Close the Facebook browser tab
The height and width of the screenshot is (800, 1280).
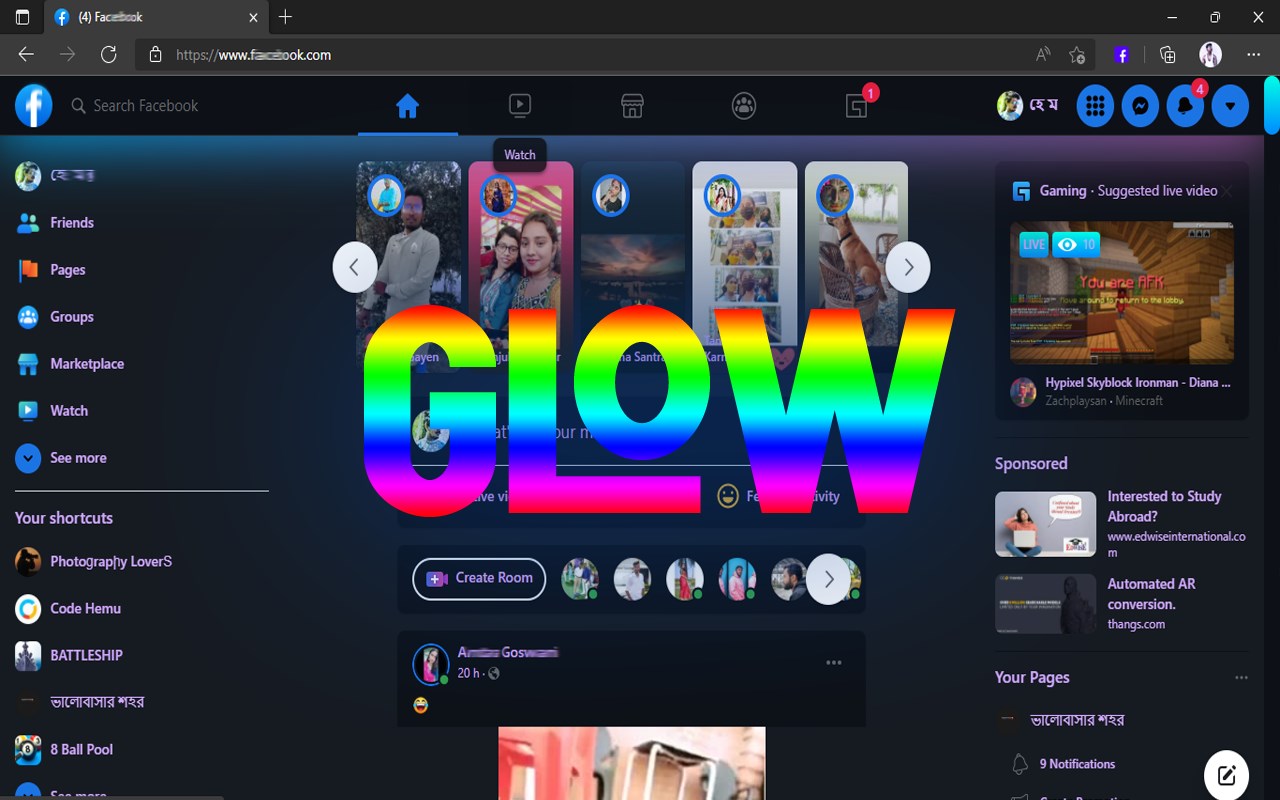click(x=253, y=17)
